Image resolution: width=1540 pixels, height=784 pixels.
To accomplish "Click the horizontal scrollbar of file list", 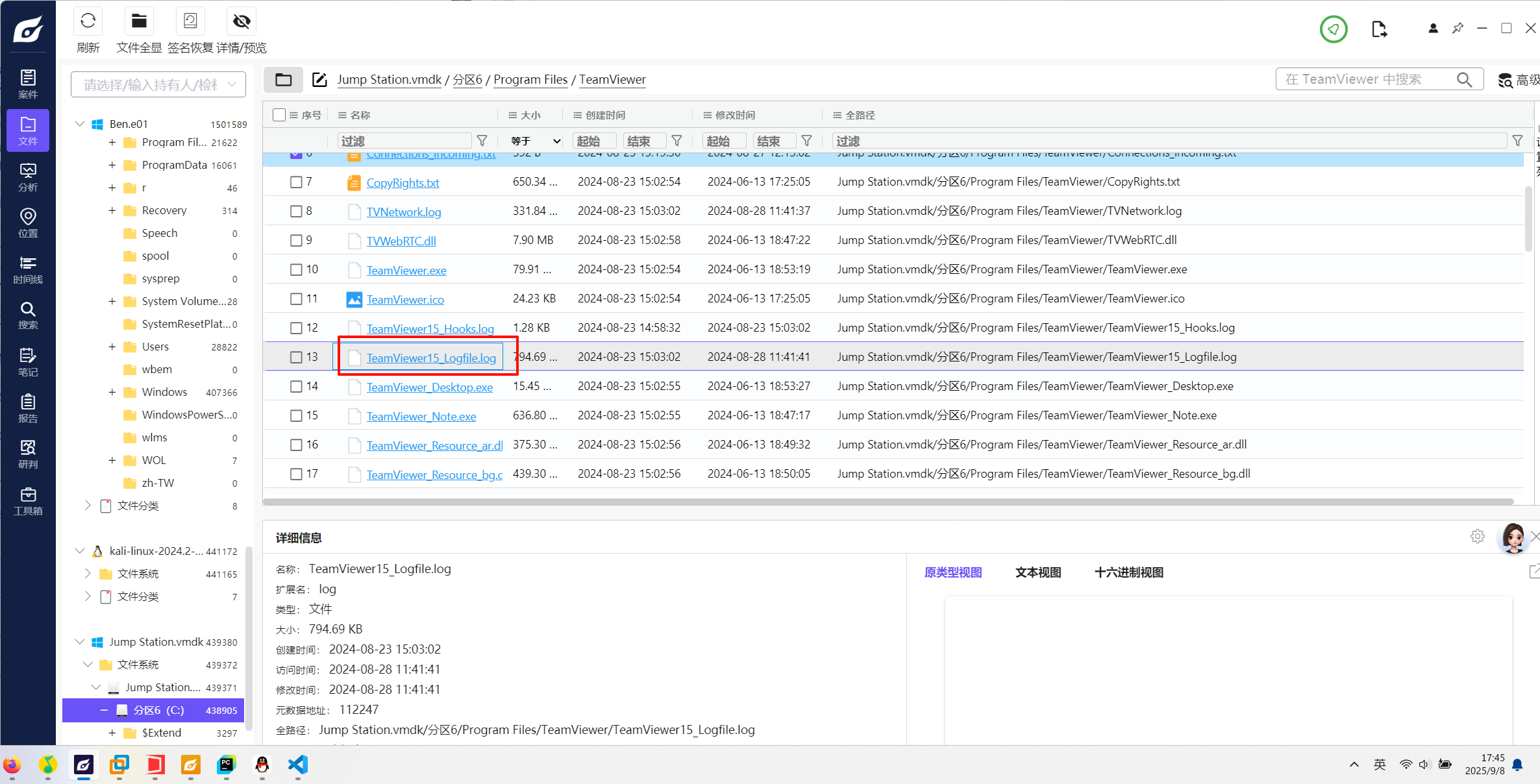I will coord(888,502).
